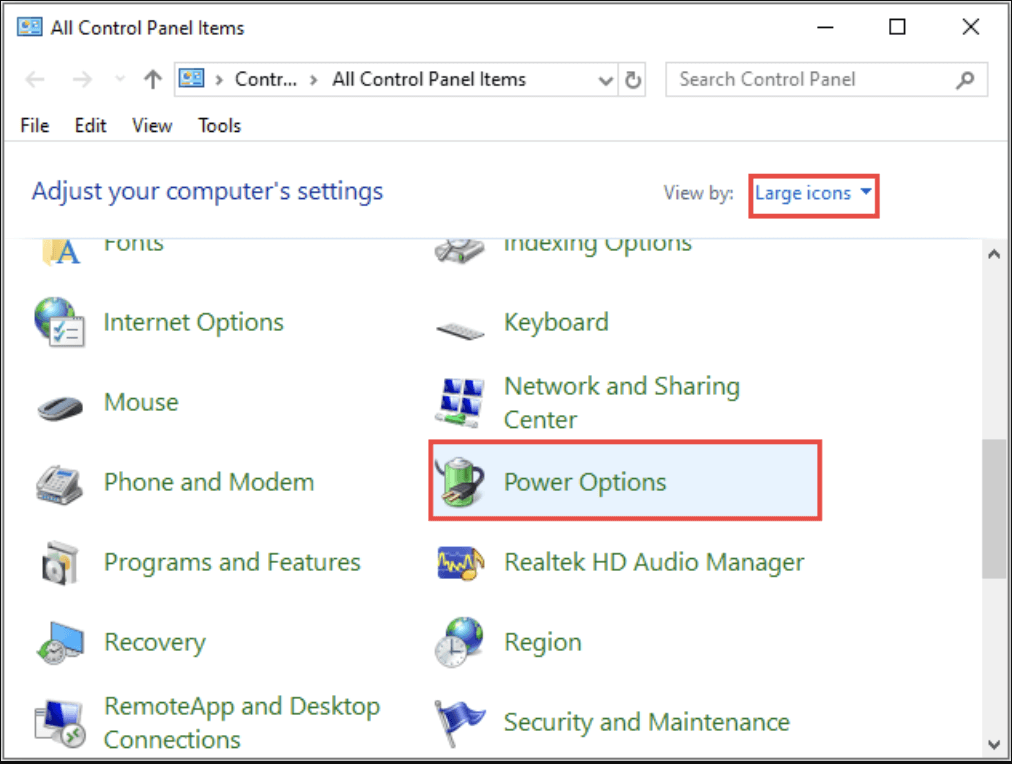Viewport: 1012px width, 764px height.
Task: Refresh the Control Panel view
Action: click(x=633, y=79)
